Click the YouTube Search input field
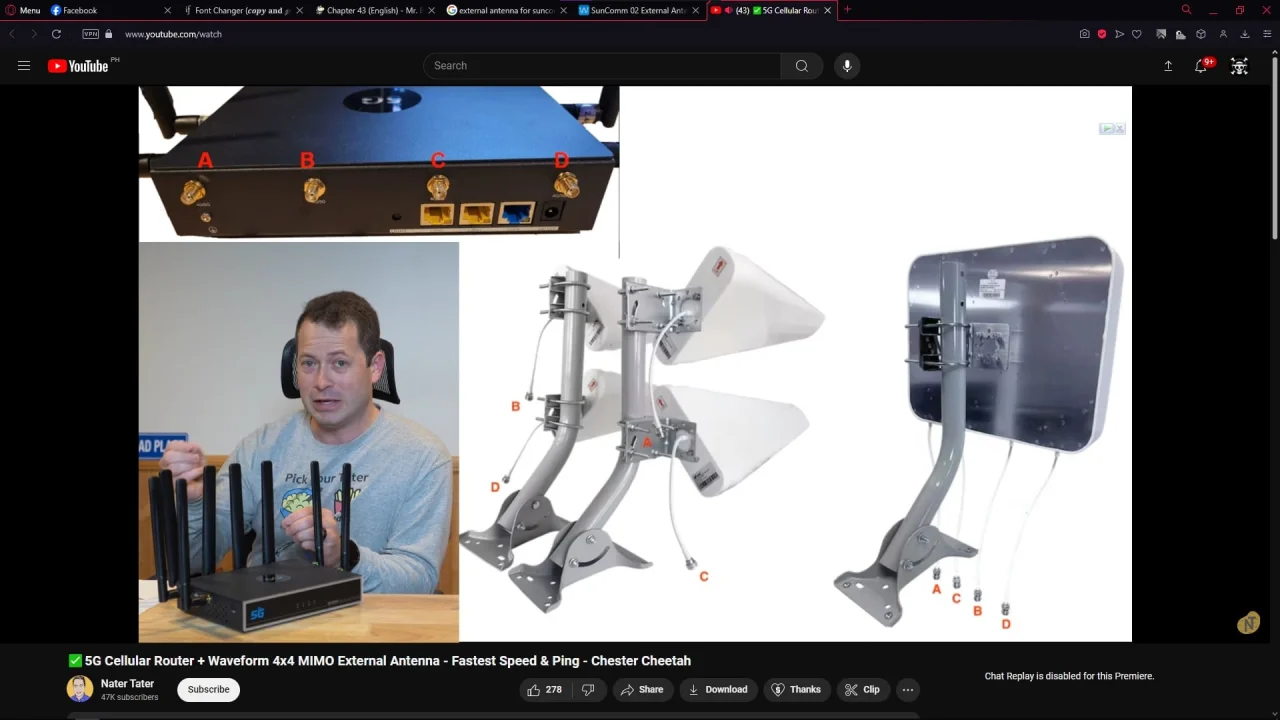The height and width of the screenshot is (720, 1280). tap(602, 66)
